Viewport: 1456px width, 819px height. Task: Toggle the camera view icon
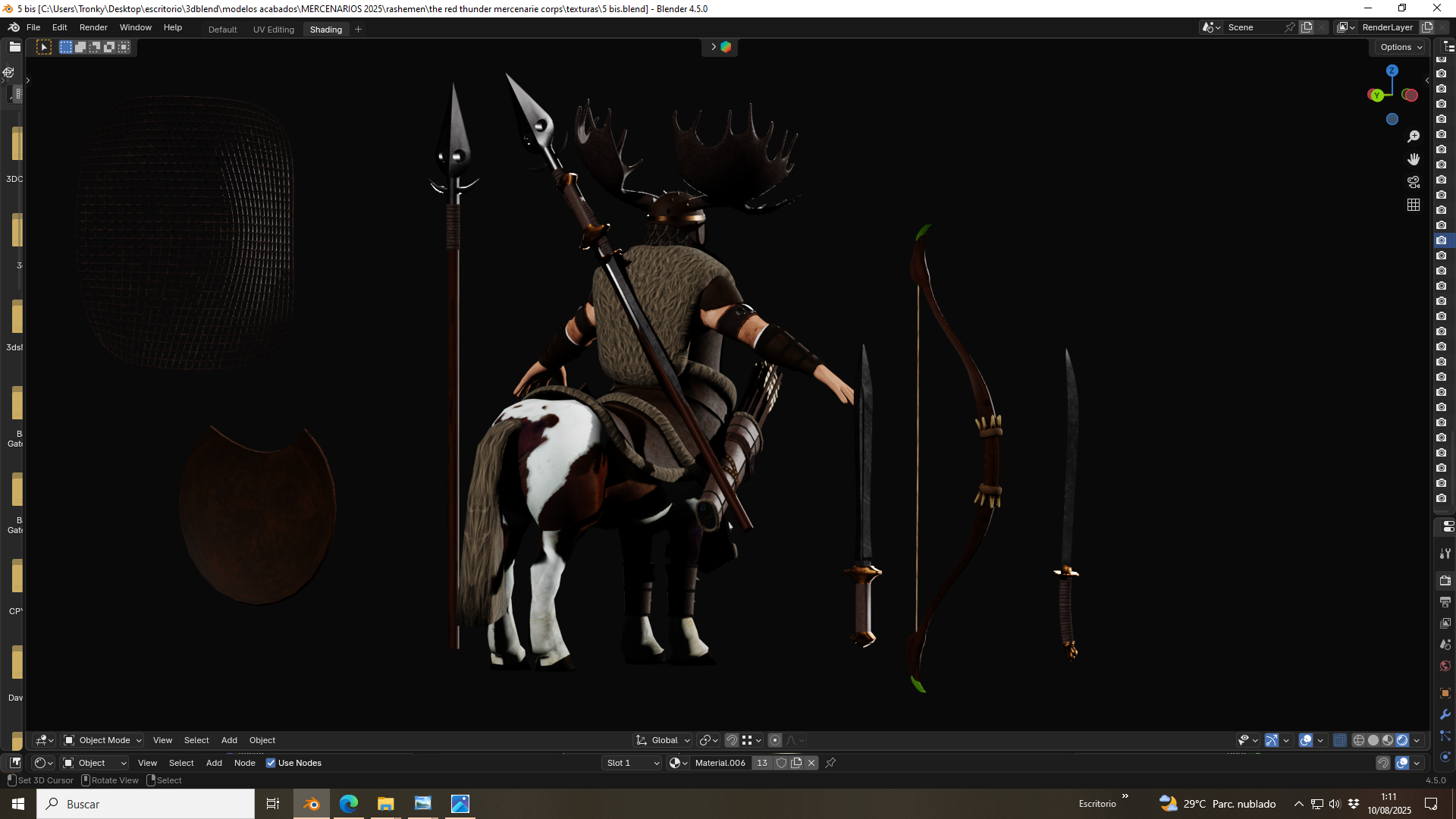[x=1414, y=182]
